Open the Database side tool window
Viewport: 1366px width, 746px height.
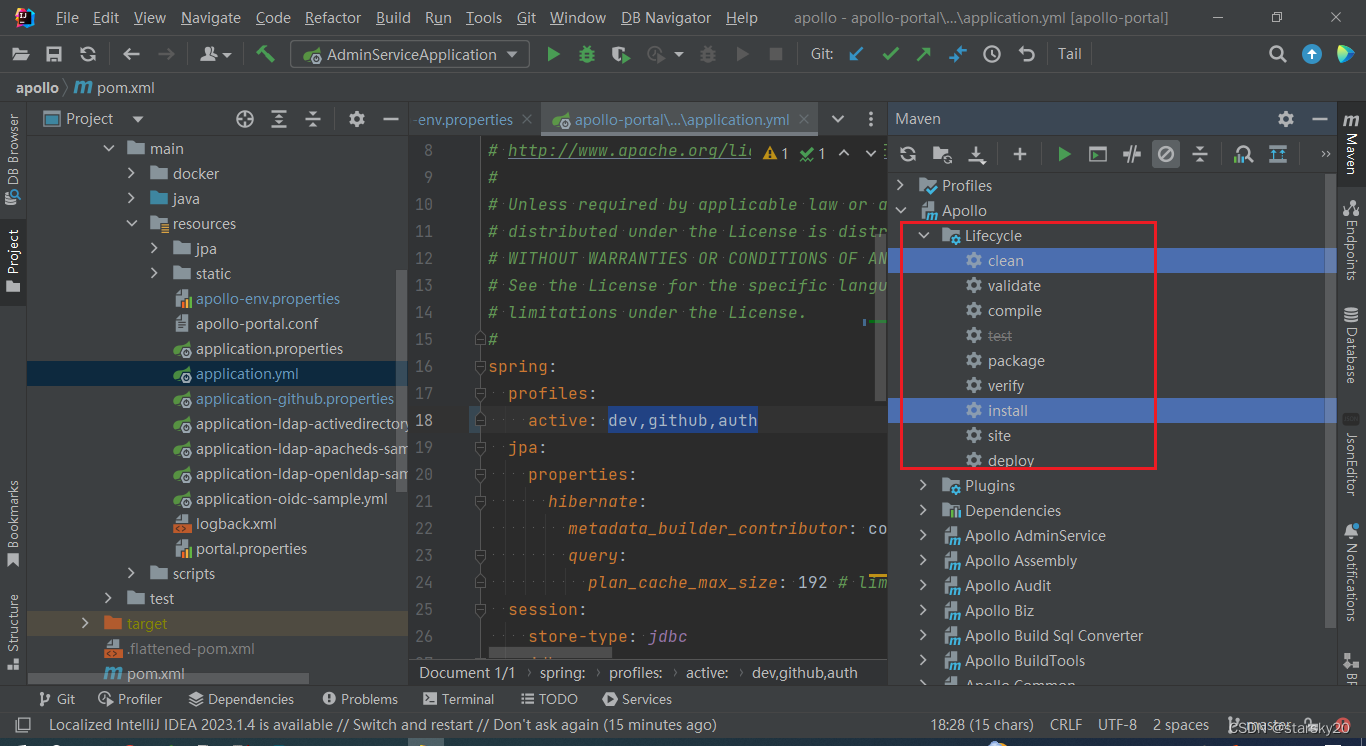coord(1351,346)
